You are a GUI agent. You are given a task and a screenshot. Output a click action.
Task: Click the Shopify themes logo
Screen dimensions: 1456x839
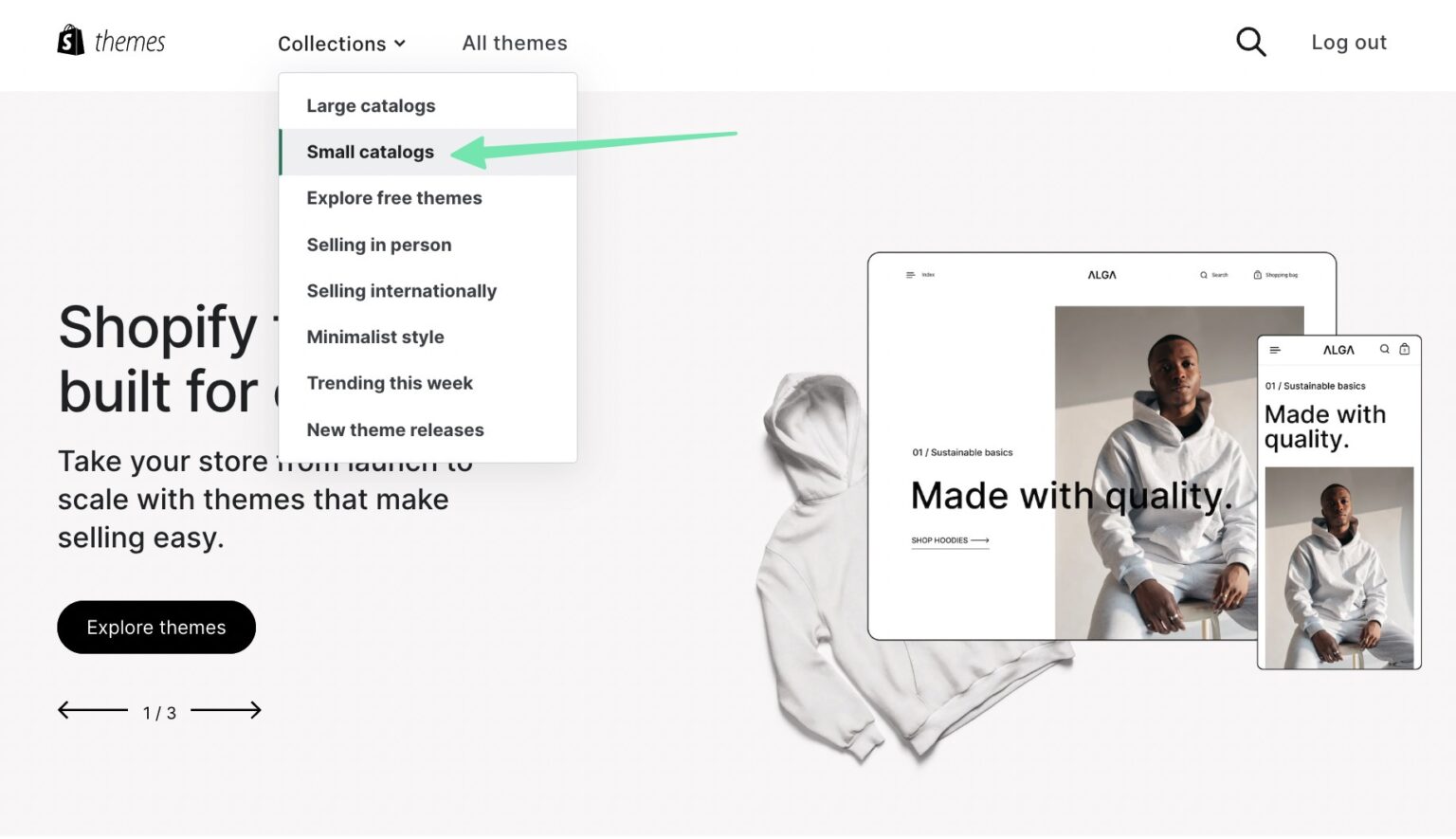coord(111,41)
